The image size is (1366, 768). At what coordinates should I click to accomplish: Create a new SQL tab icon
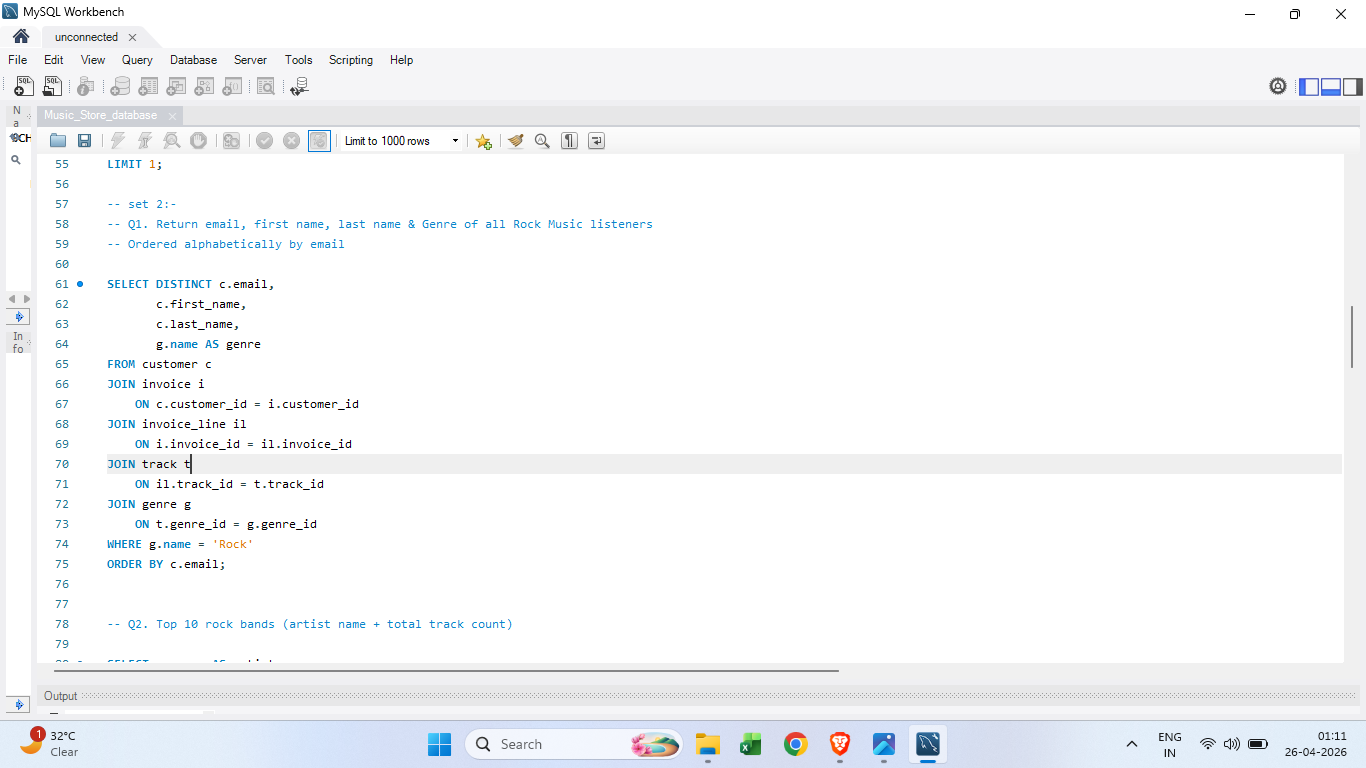point(23,87)
